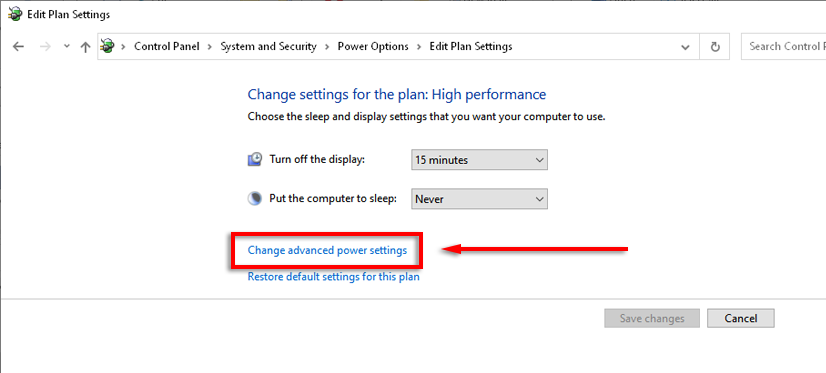Click the Cancel button
This screenshot has height=373, width=826.
point(741,318)
